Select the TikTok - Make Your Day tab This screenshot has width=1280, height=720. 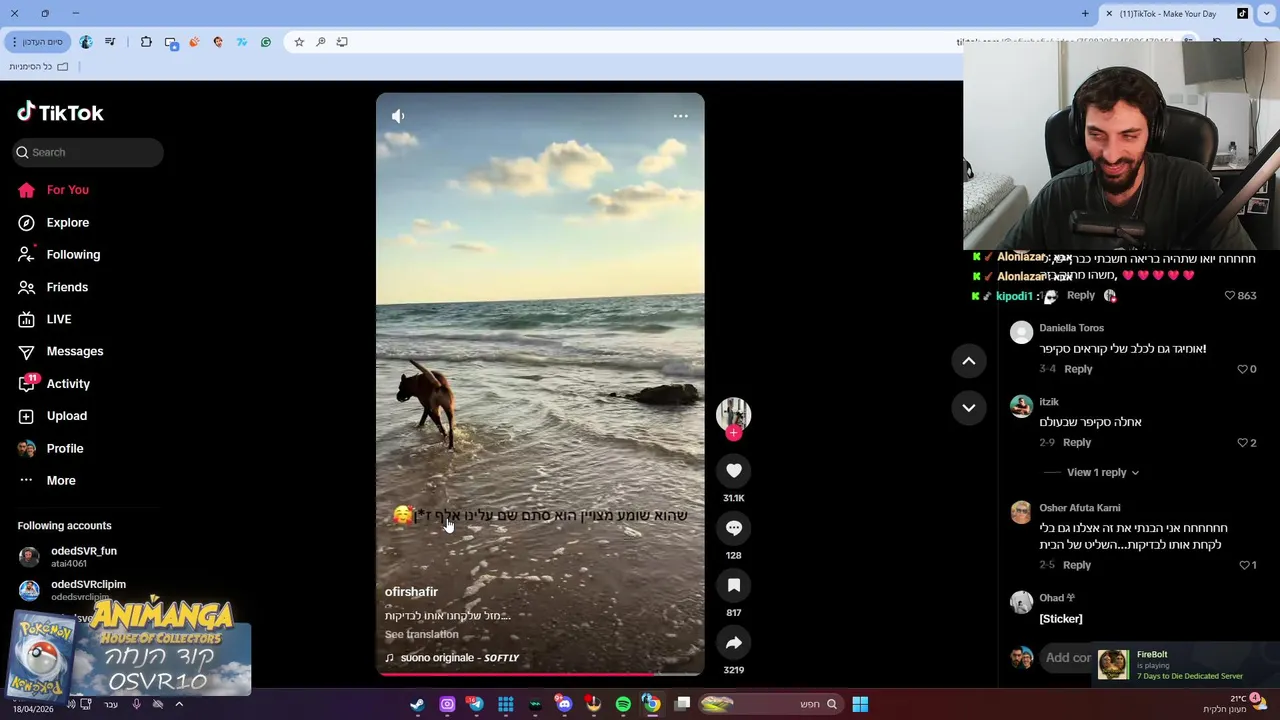point(1176,14)
